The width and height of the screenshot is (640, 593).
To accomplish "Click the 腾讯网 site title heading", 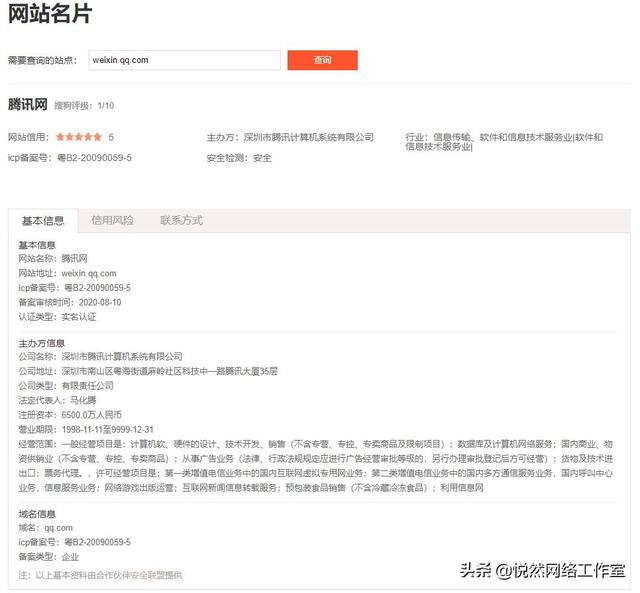I will [28, 104].
